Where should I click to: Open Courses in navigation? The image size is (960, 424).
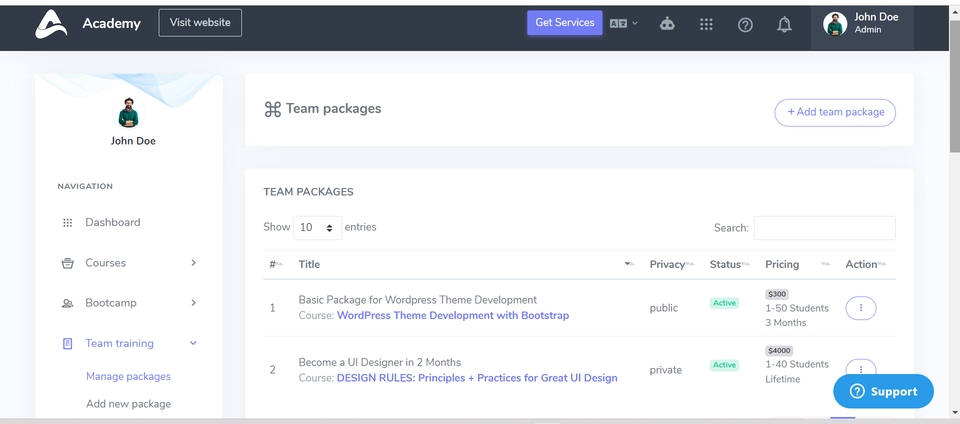tap(105, 263)
